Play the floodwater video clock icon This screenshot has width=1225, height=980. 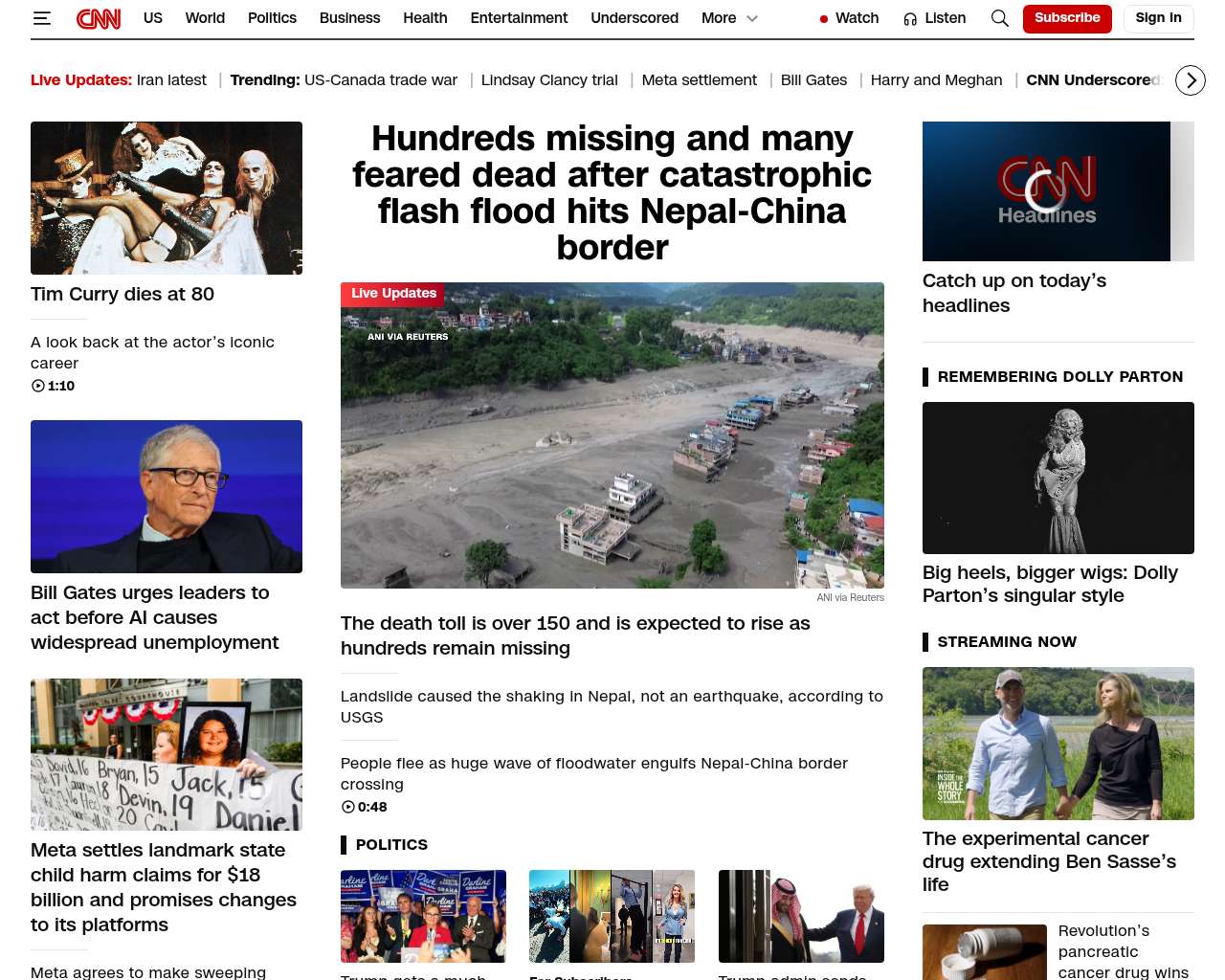[348, 807]
